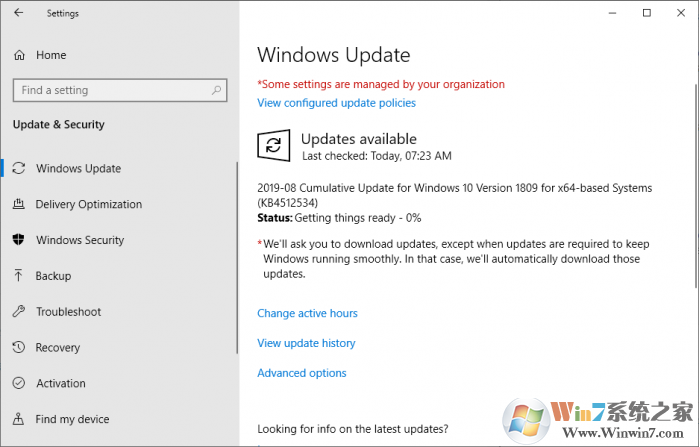Click the Activation checkmark icon
This screenshot has height=447, width=700.
(x=19, y=383)
